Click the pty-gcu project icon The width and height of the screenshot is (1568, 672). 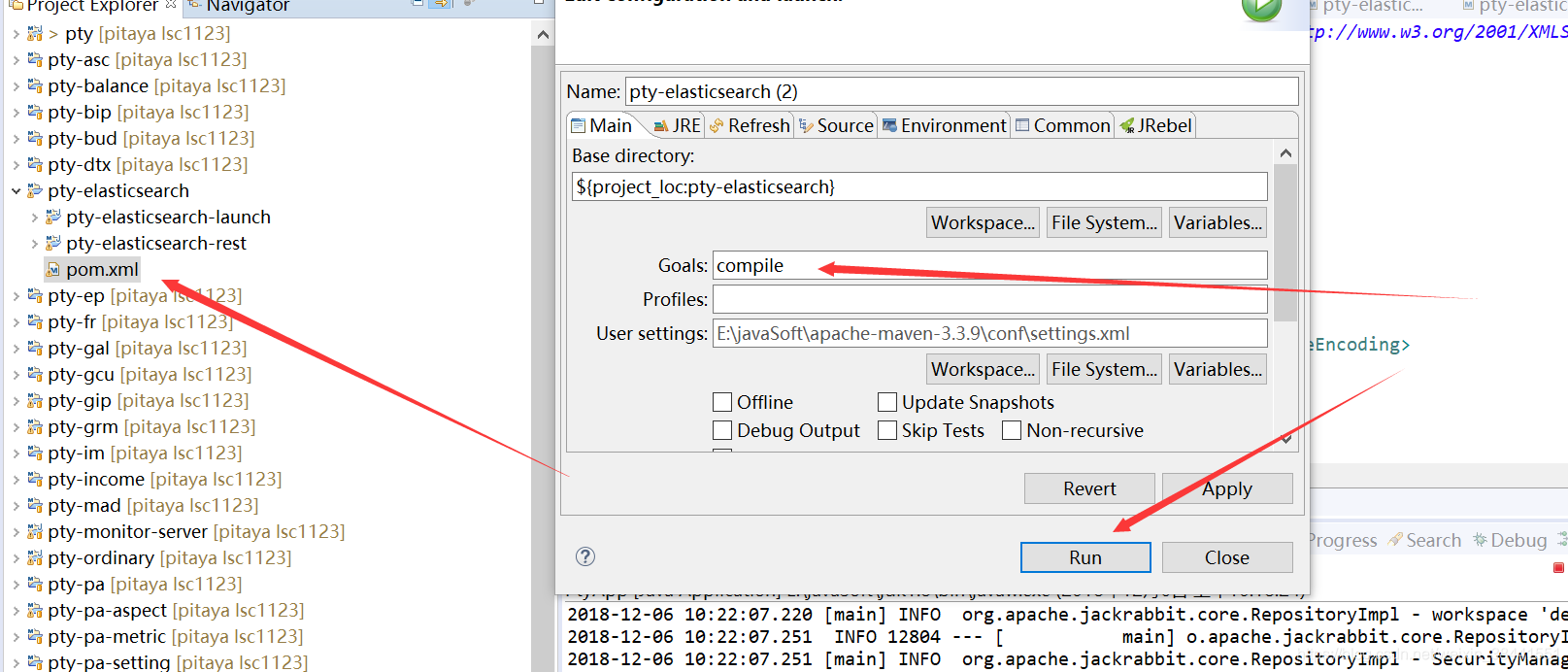35,374
